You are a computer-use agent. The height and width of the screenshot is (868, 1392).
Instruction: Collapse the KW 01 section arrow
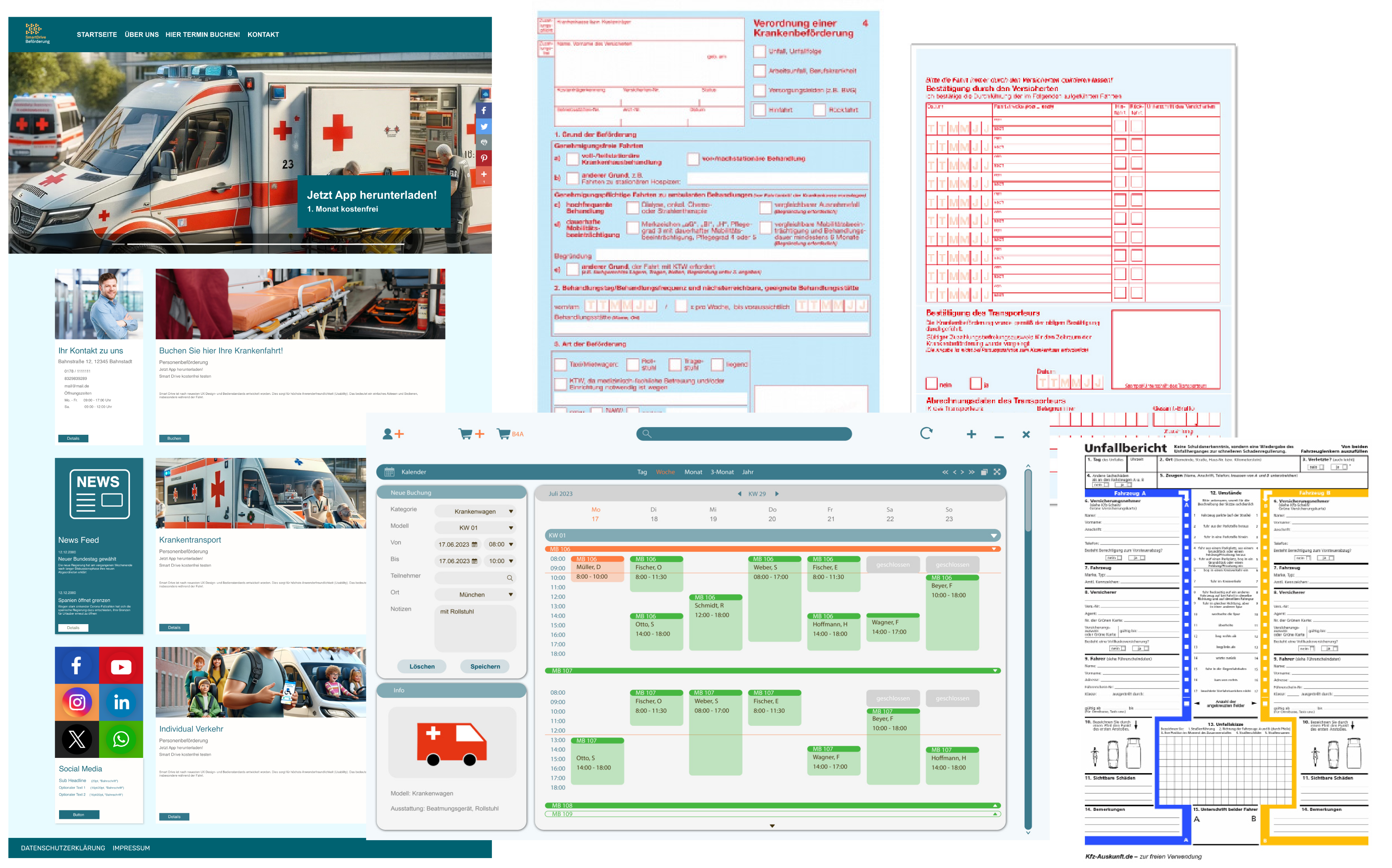pyautogui.click(x=994, y=536)
